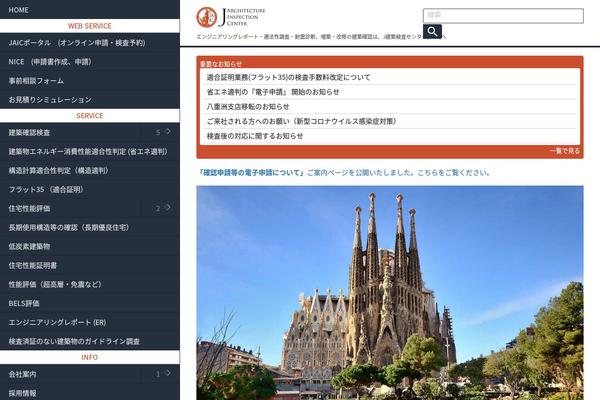Click the magnifier search button
Screen dimensions: 600x400
[432, 31]
